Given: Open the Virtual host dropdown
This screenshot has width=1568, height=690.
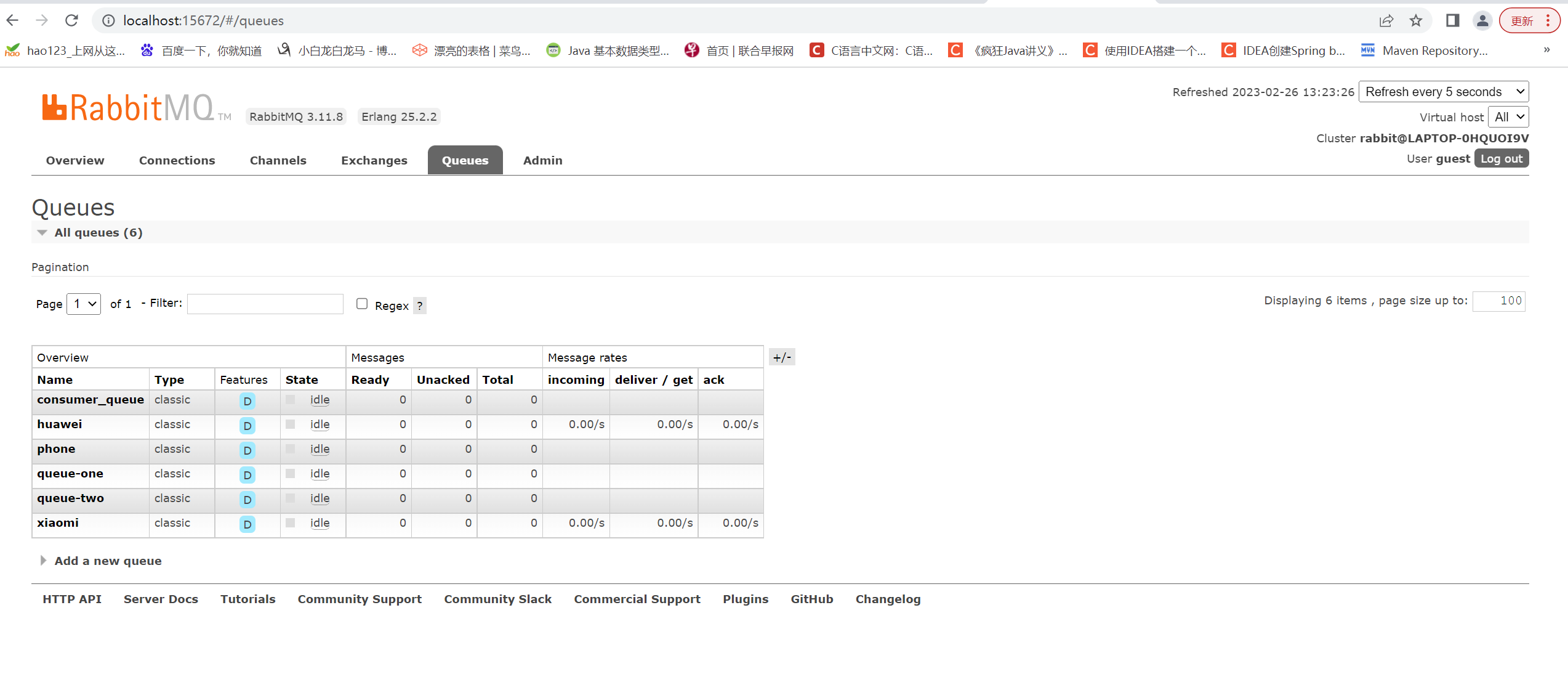Looking at the screenshot, I should [x=1508, y=117].
